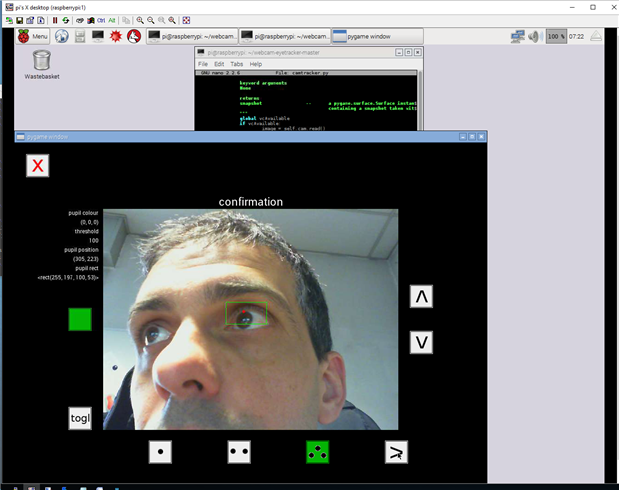619x490 pixels.
Task: Open Help menu in terminal window
Action: pyautogui.click(x=256, y=64)
